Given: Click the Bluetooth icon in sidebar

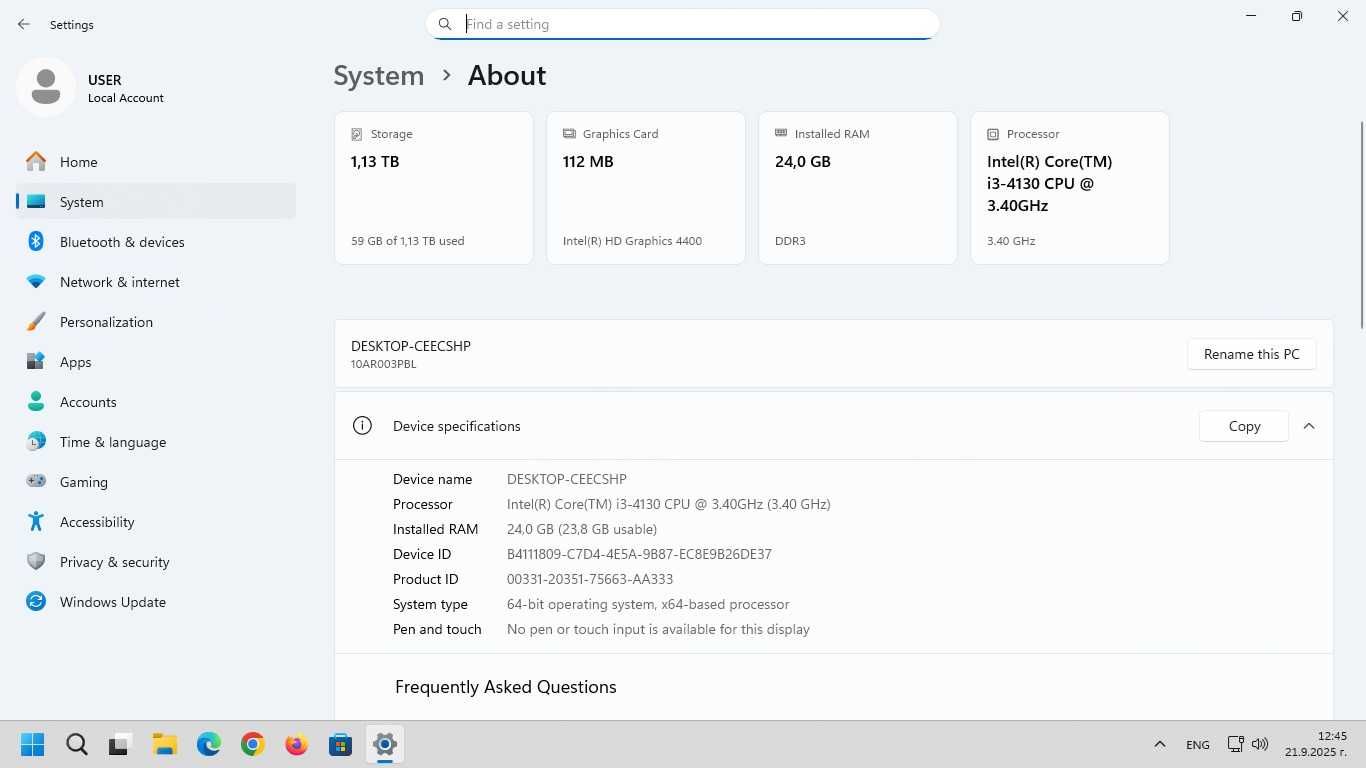Looking at the screenshot, I should click(x=36, y=241).
